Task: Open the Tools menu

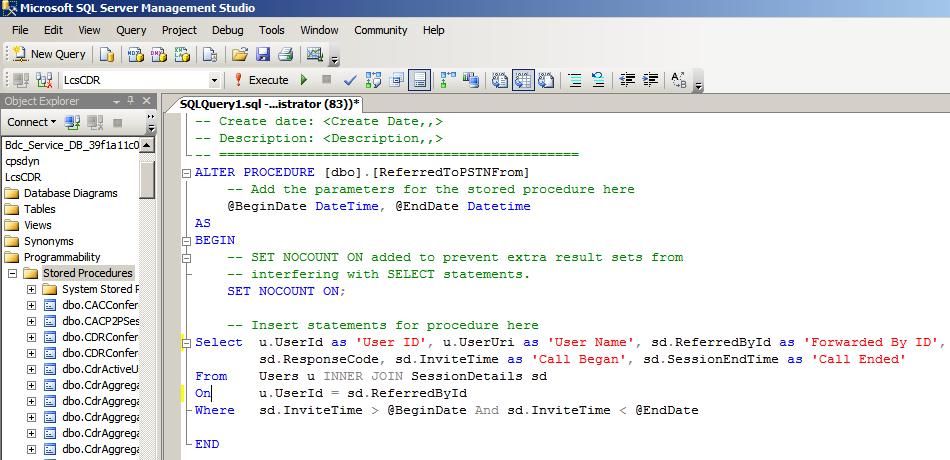Action: tap(271, 30)
